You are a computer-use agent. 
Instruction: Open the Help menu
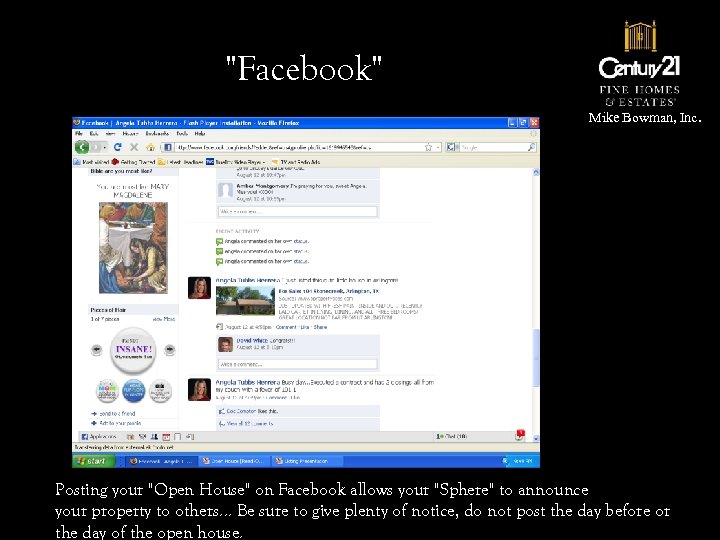click(x=200, y=134)
